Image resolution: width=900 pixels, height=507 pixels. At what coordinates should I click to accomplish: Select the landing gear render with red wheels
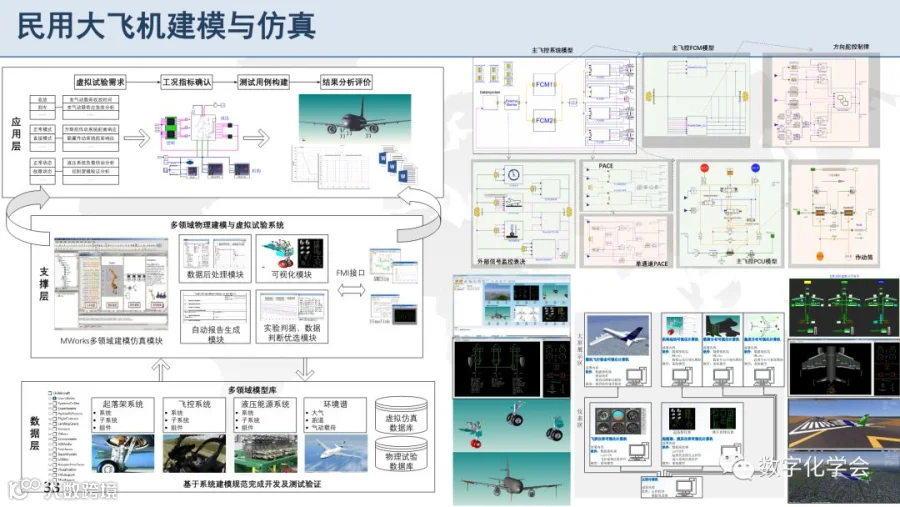click(512, 426)
